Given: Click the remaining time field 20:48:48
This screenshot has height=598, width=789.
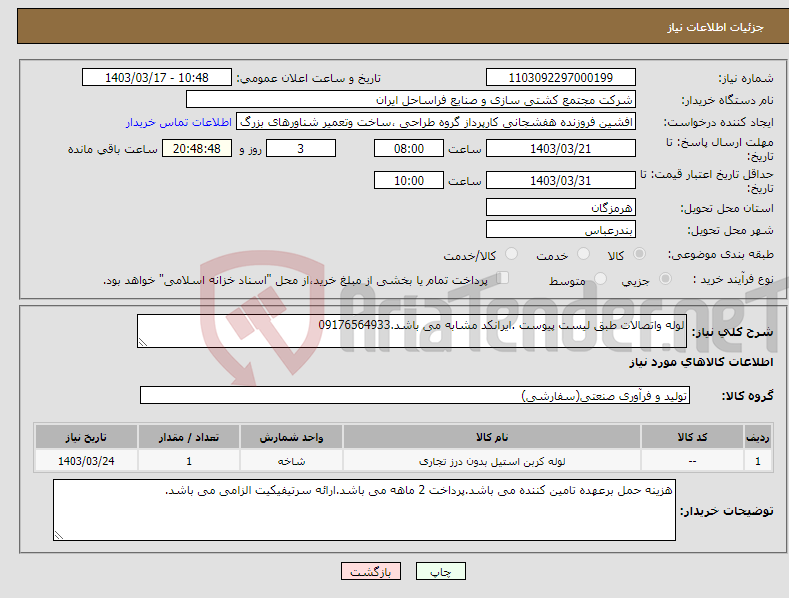Looking at the screenshot, I should (197, 148).
